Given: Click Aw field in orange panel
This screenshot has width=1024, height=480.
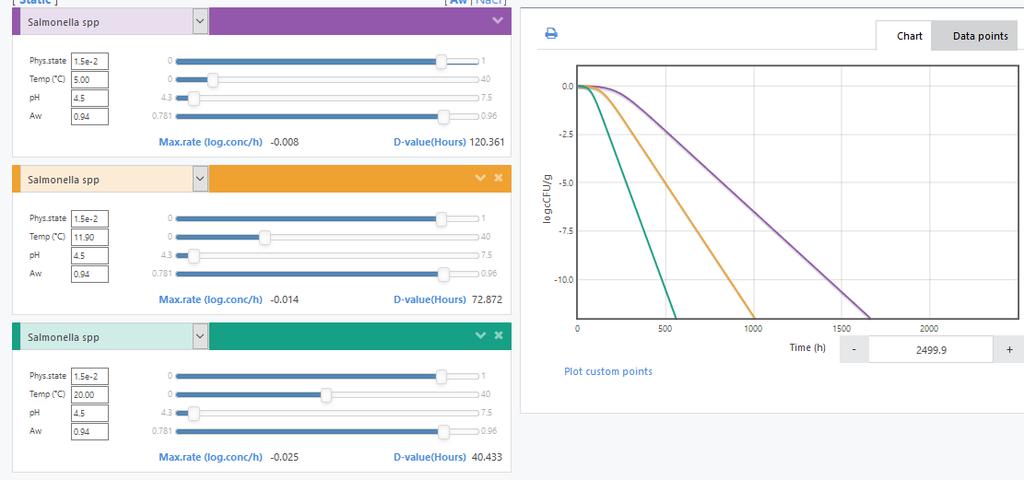Looking at the screenshot, I should click(x=89, y=274).
